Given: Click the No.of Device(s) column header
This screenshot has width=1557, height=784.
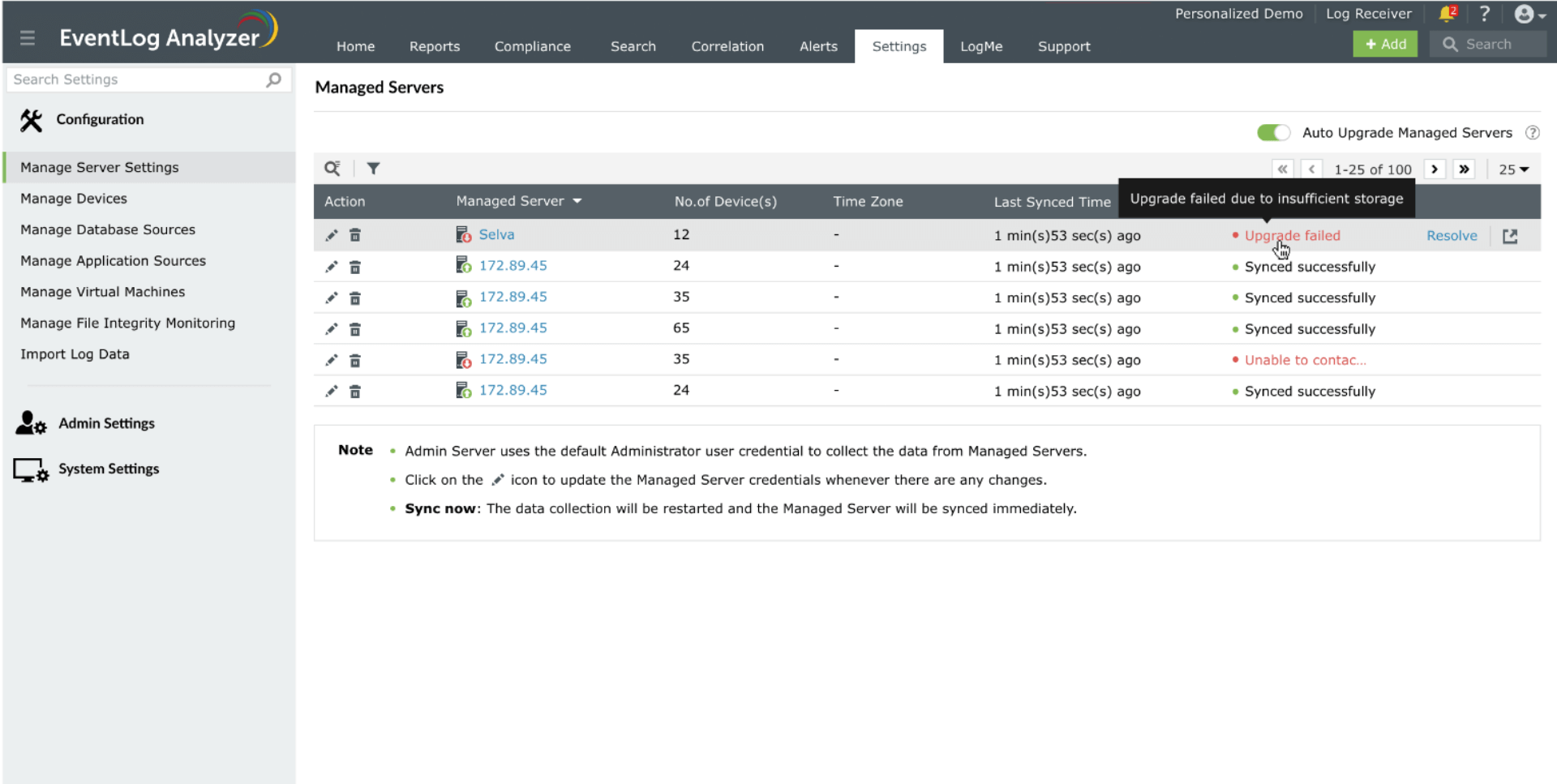Looking at the screenshot, I should 725,201.
